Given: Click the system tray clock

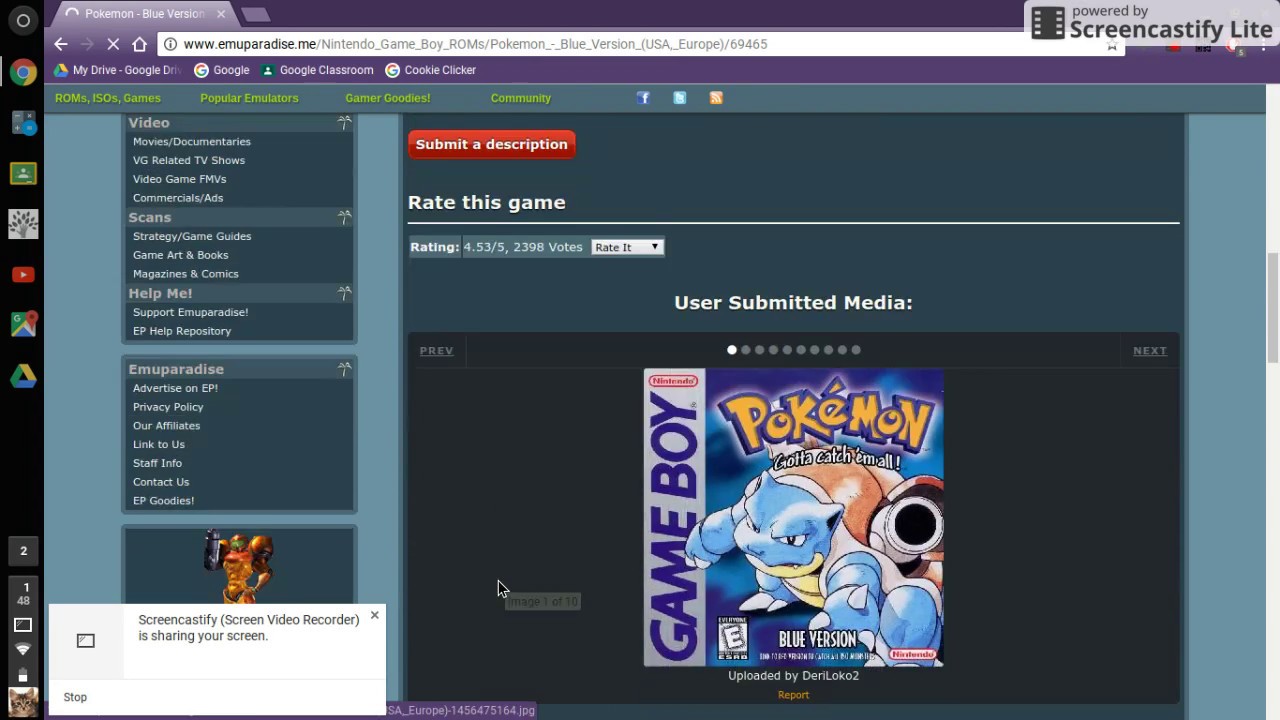Looking at the screenshot, I should [x=25, y=594].
